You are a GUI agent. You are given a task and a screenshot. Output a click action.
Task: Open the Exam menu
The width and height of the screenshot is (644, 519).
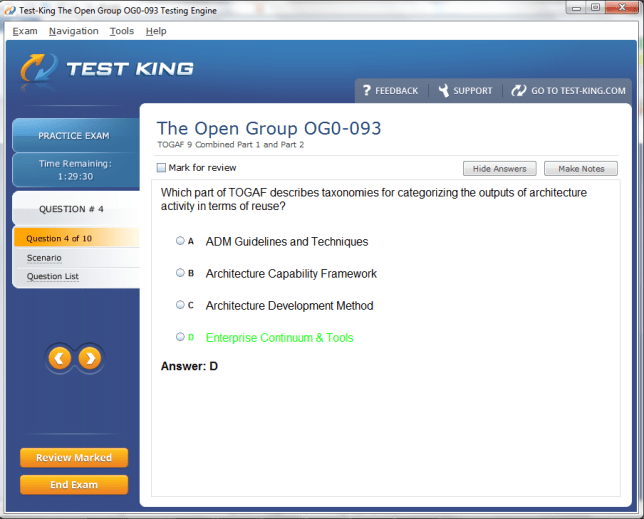pos(25,31)
